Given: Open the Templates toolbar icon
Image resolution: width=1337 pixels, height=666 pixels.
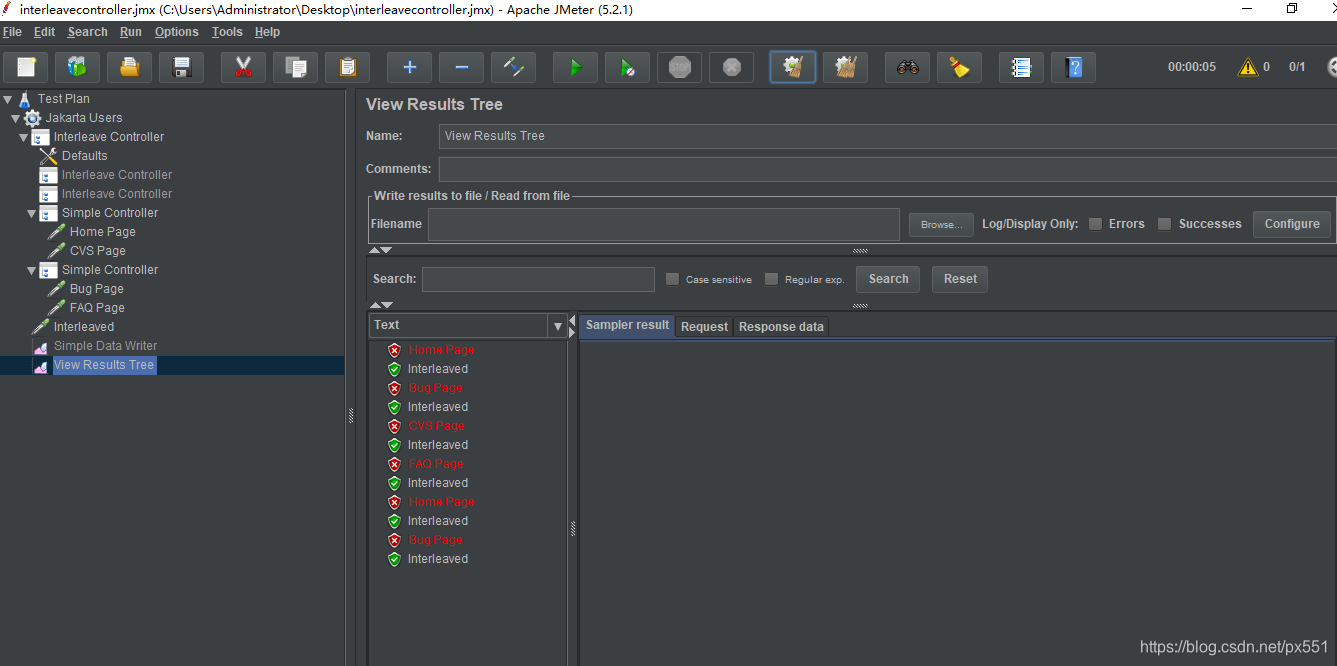Looking at the screenshot, I should coord(77,67).
